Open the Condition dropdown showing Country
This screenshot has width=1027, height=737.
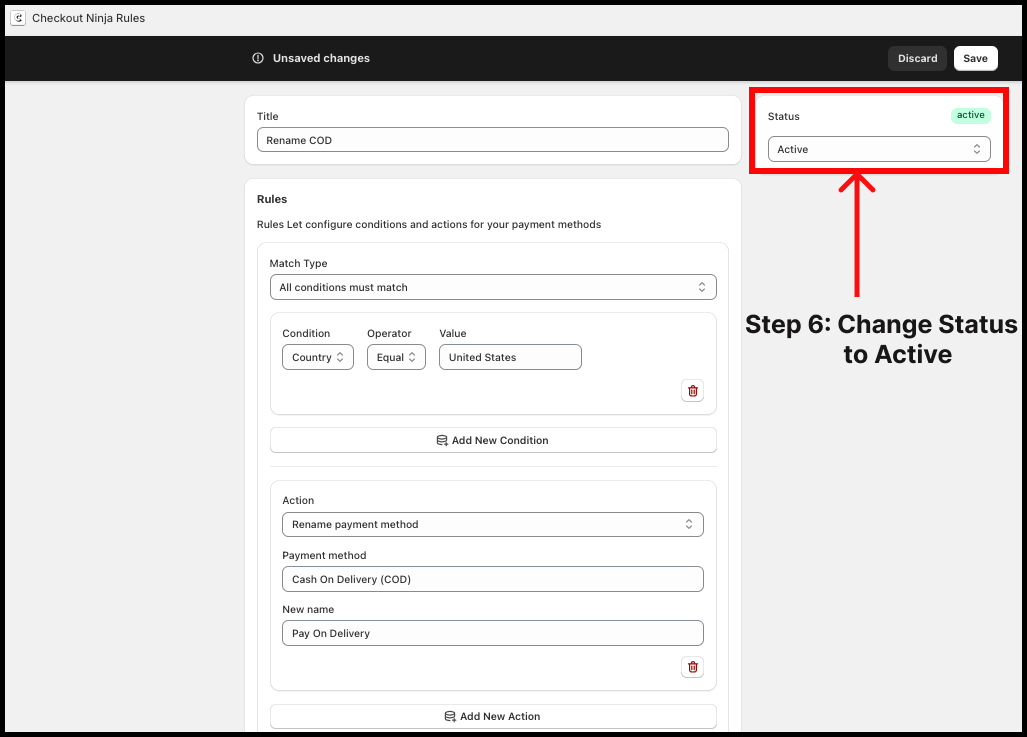[317, 357]
